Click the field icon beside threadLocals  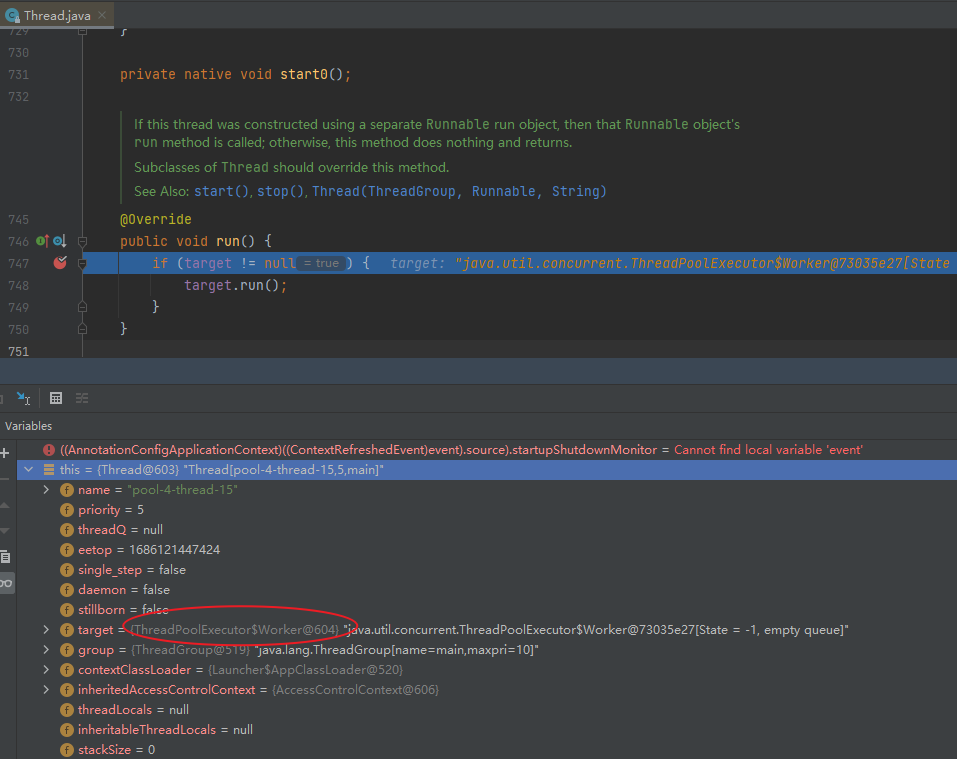[x=67, y=710]
